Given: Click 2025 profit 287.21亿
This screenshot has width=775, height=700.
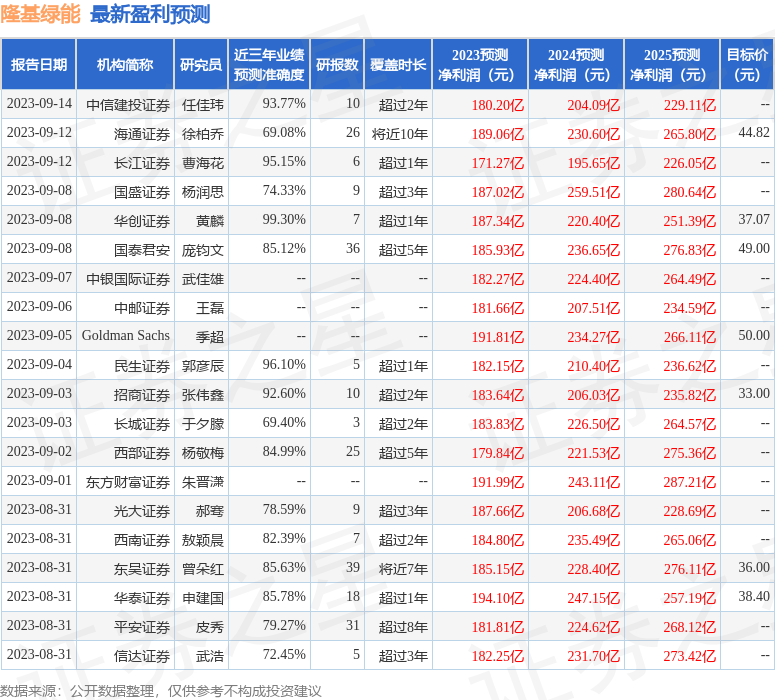Looking at the screenshot, I should [x=689, y=482].
